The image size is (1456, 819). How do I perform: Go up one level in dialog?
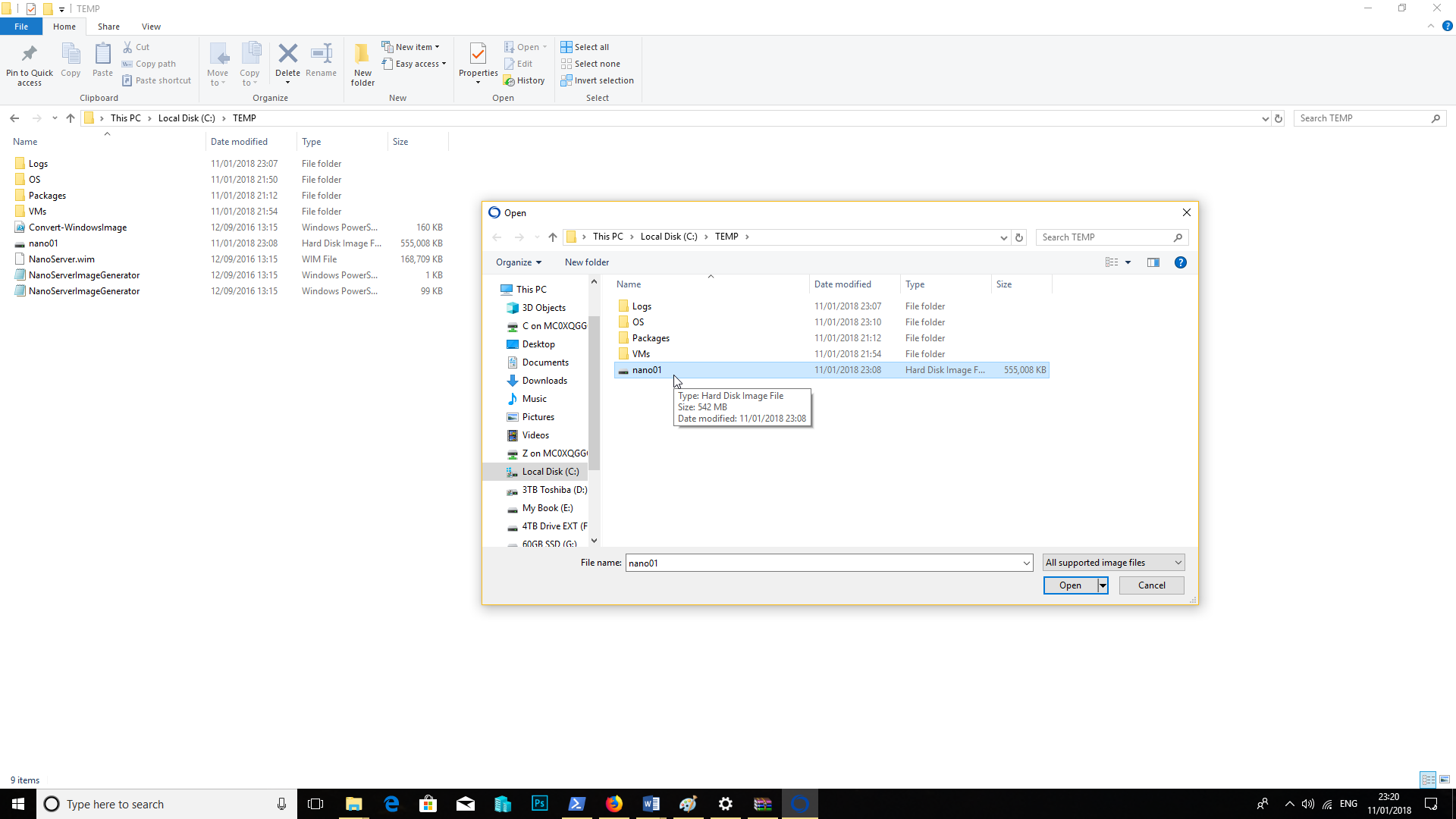552,237
